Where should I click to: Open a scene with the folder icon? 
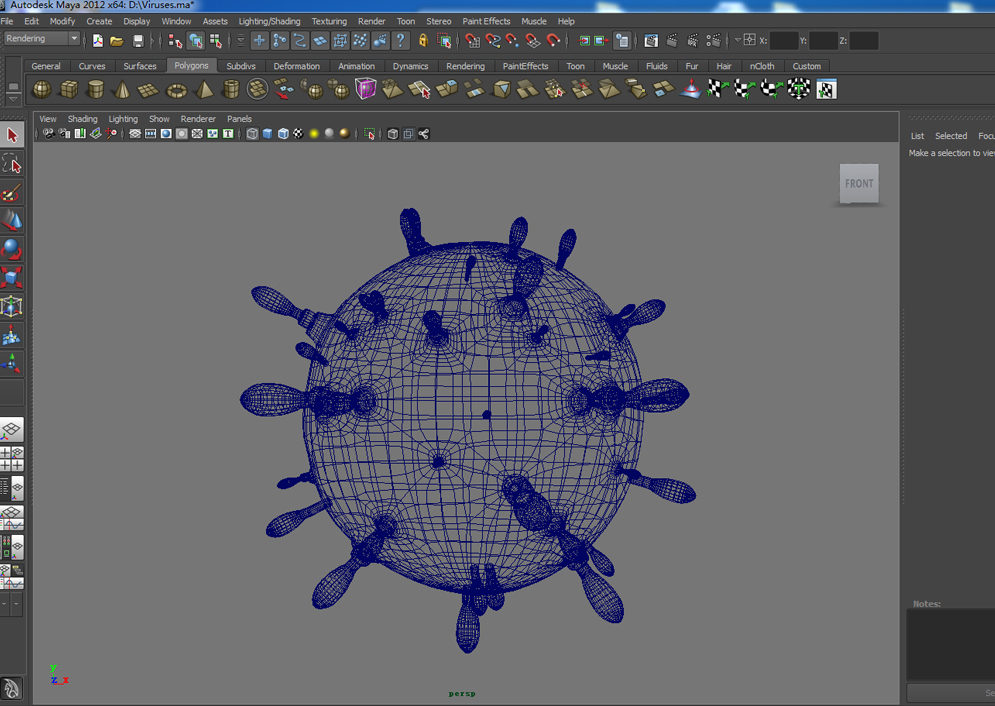coord(117,40)
